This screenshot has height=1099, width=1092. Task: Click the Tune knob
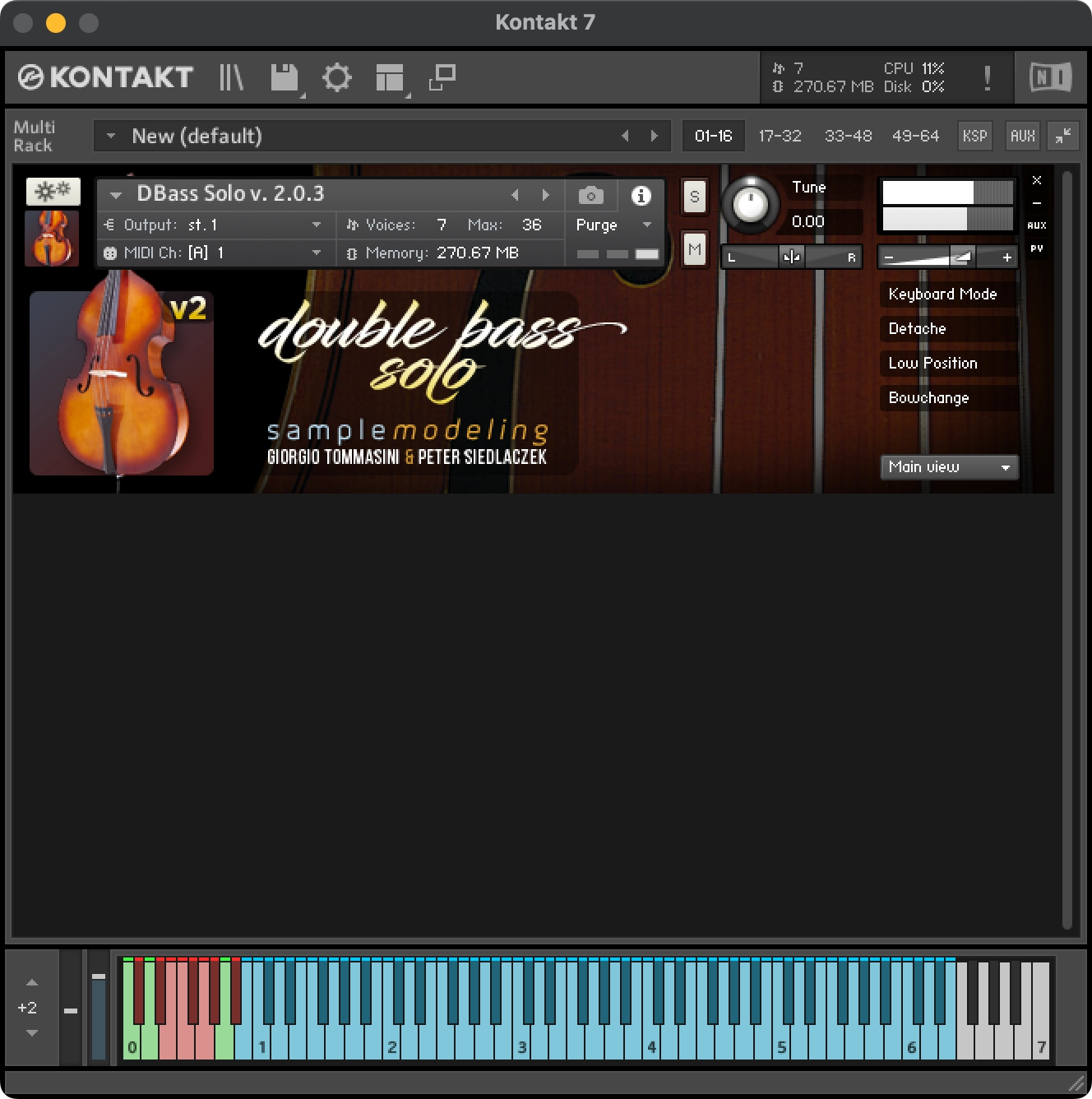[x=750, y=203]
